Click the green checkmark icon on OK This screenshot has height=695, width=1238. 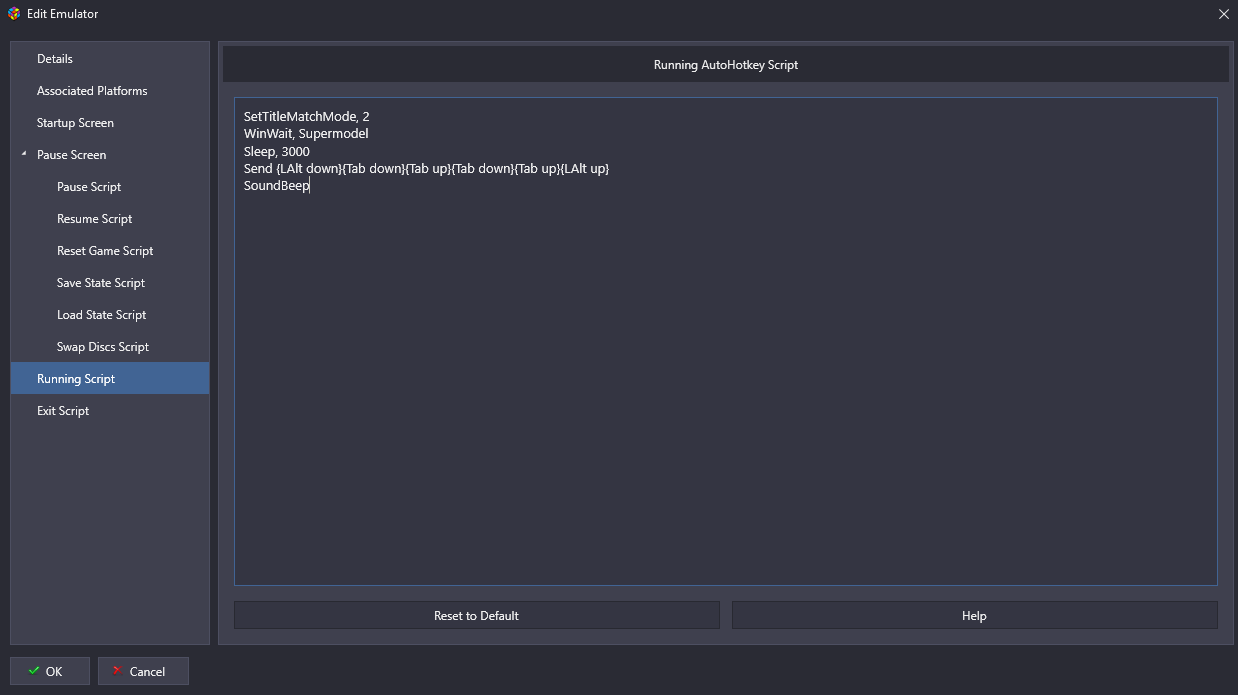pyautogui.click(x=34, y=671)
